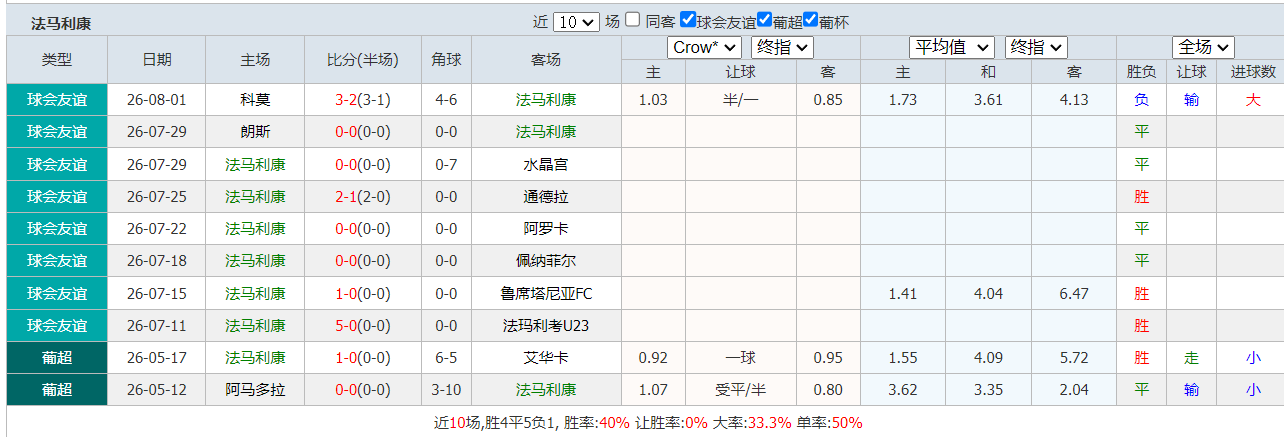The image size is (1284, 437).
Task: Uncheck the 球会友谊 filter checkbox
Action: [688, 20]
